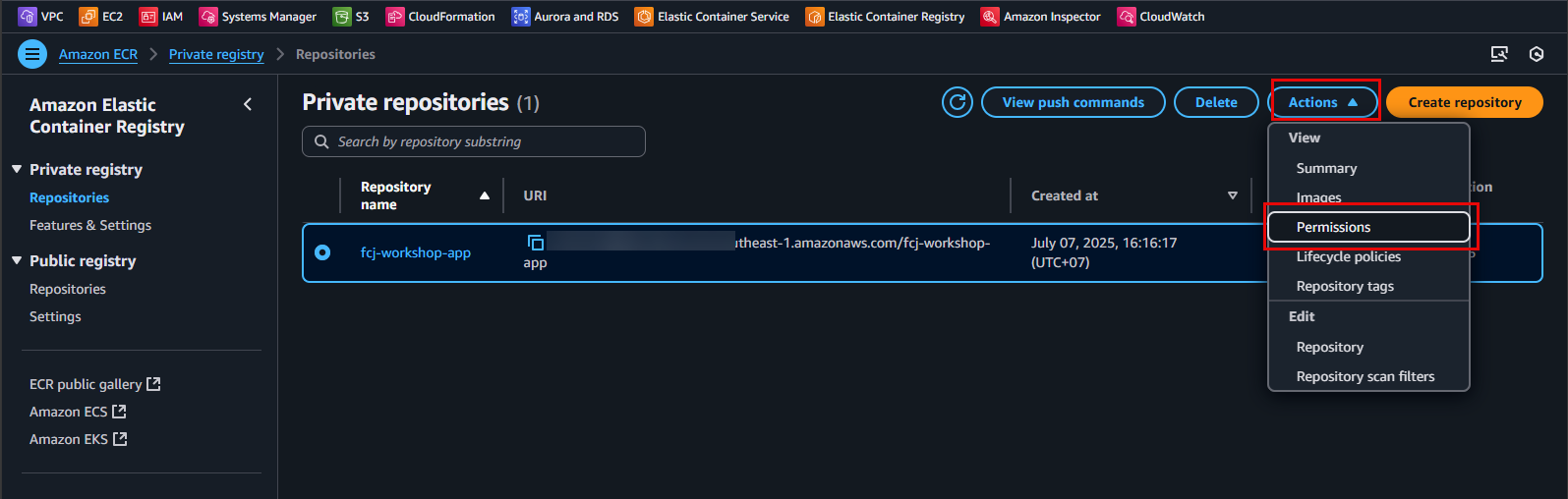This screenshot has width=1568, height=499.
Task: Collapse the side navigation panel chevron
Action: [248, 104]
